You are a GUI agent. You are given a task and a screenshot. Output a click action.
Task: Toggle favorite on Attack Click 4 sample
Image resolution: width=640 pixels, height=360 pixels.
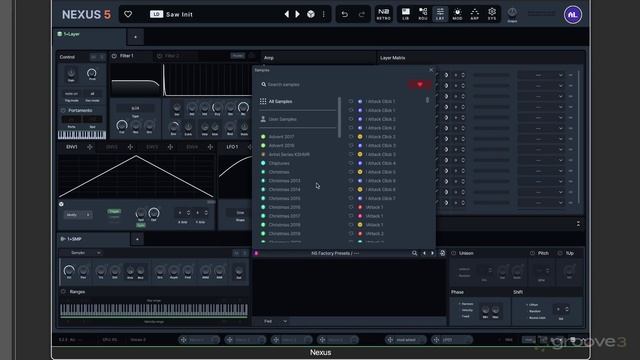point(351,163)
